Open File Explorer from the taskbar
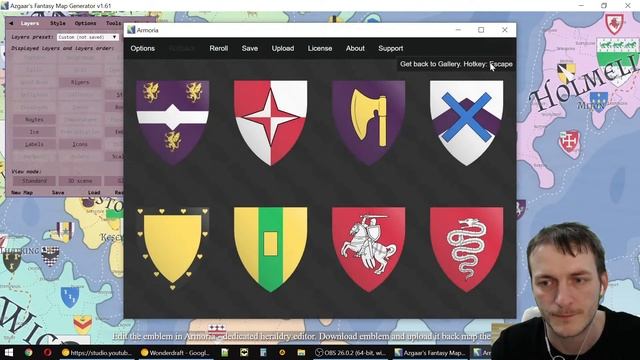The image size is (640, 360). [301, 352]
